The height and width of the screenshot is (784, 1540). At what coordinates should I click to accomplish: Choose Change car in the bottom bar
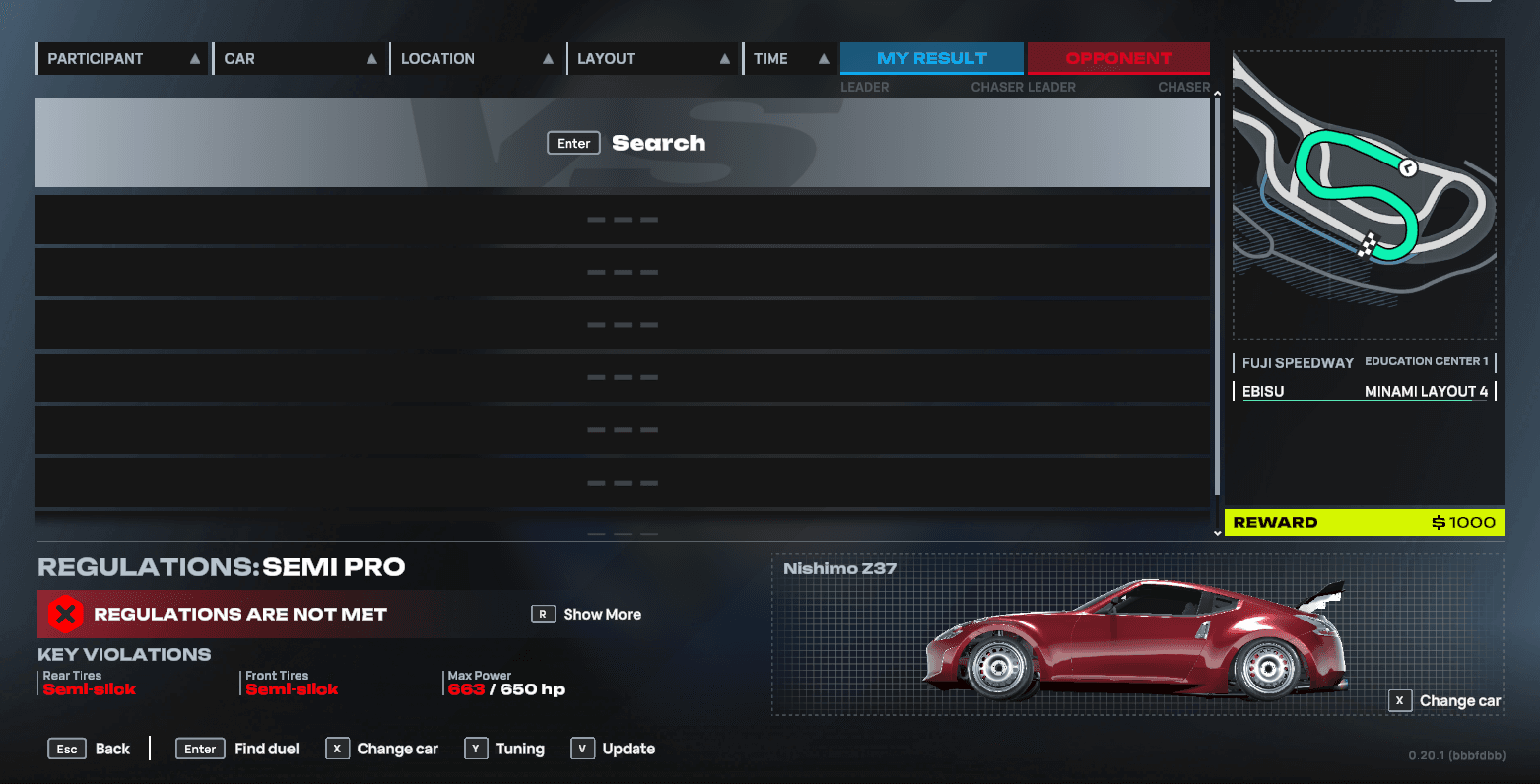click(397, 749)
